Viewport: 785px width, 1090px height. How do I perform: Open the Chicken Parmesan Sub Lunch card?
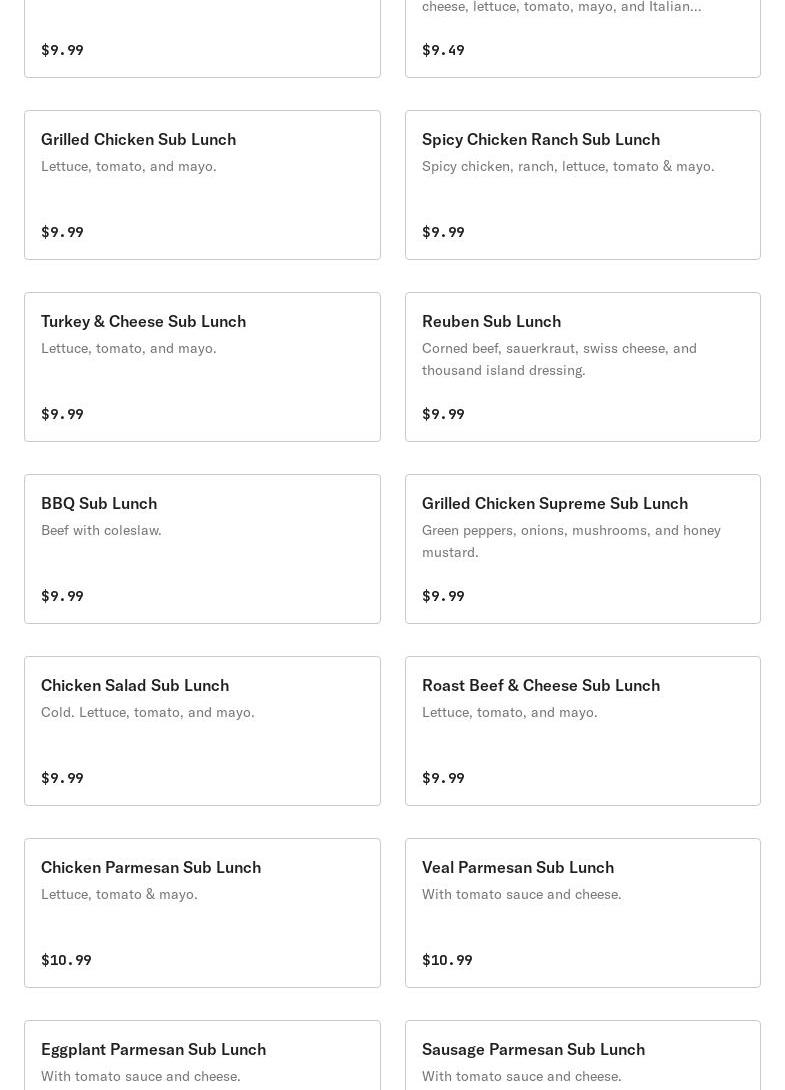tap(202, 913)
